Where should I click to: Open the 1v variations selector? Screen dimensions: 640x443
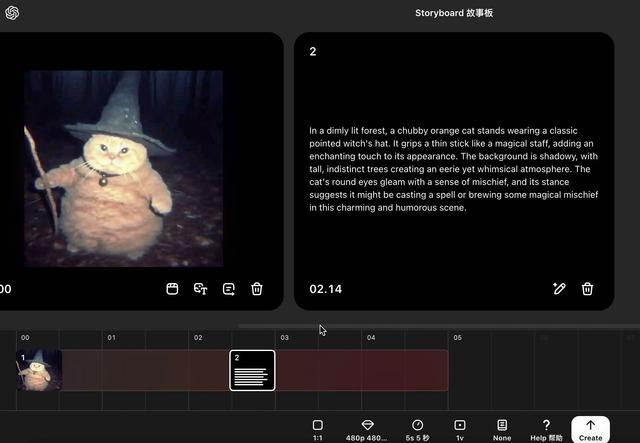(460, 429)
